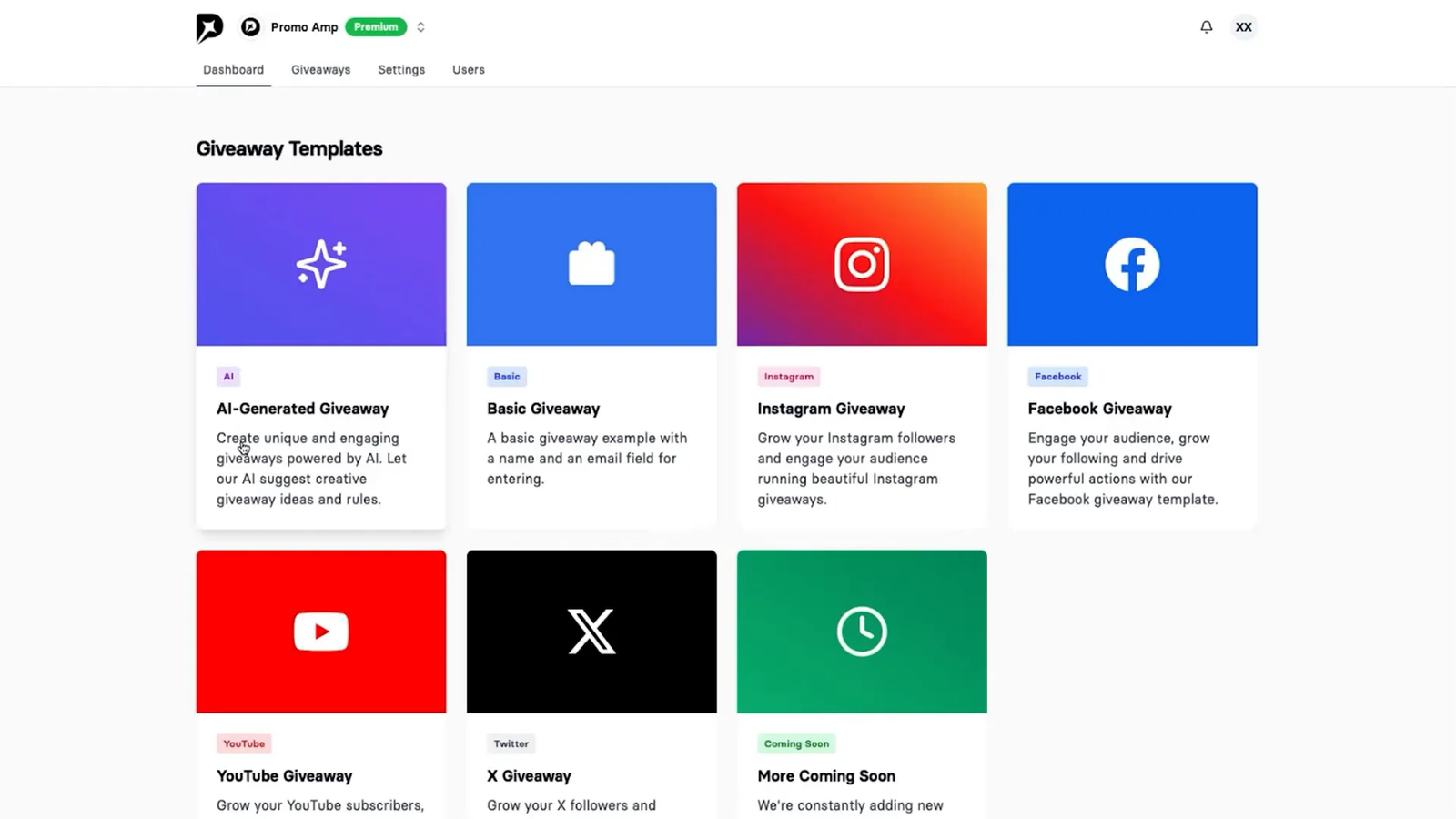Open the Instagram Giveaway title
The width and height of the screenshot is (1456, 819).
tap(831, 409)
